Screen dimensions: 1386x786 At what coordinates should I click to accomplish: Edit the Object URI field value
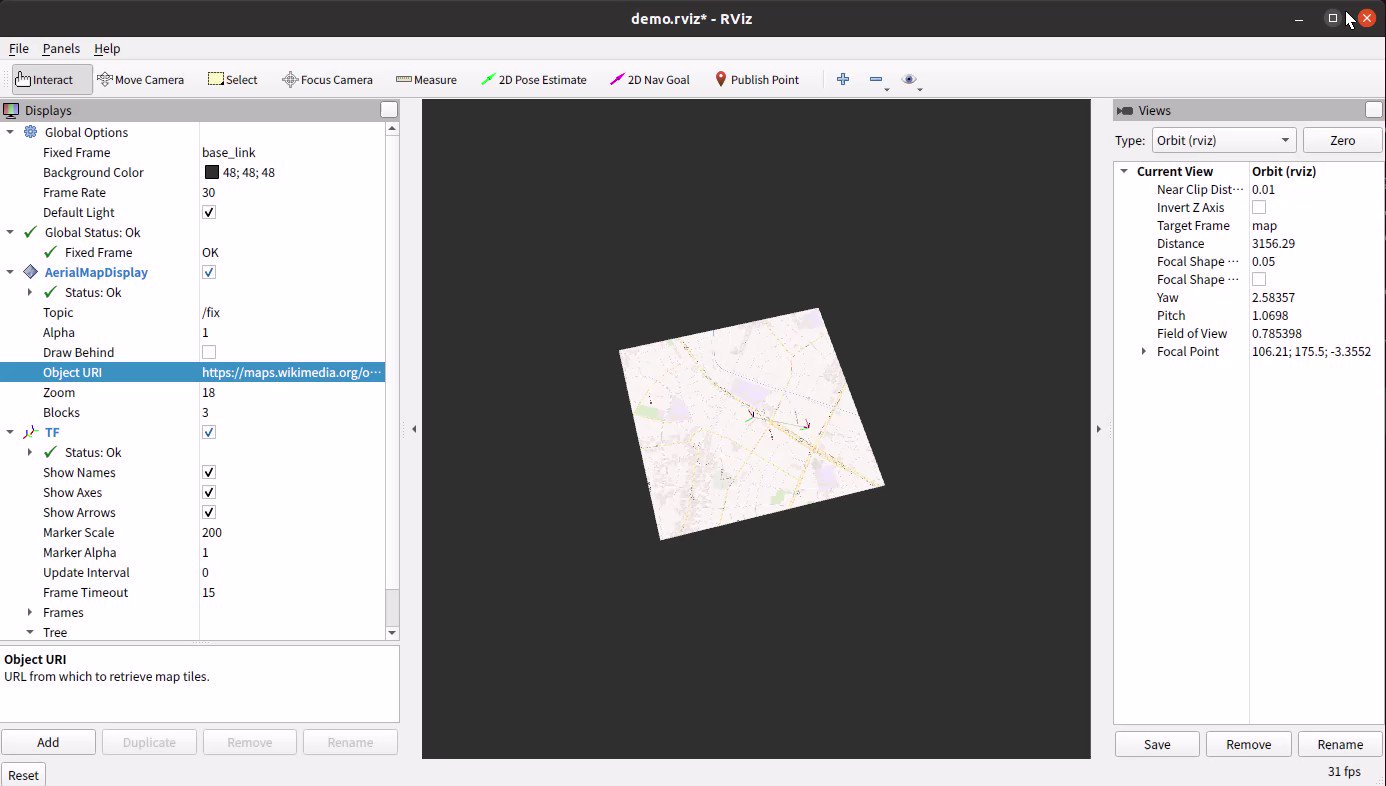290,372
